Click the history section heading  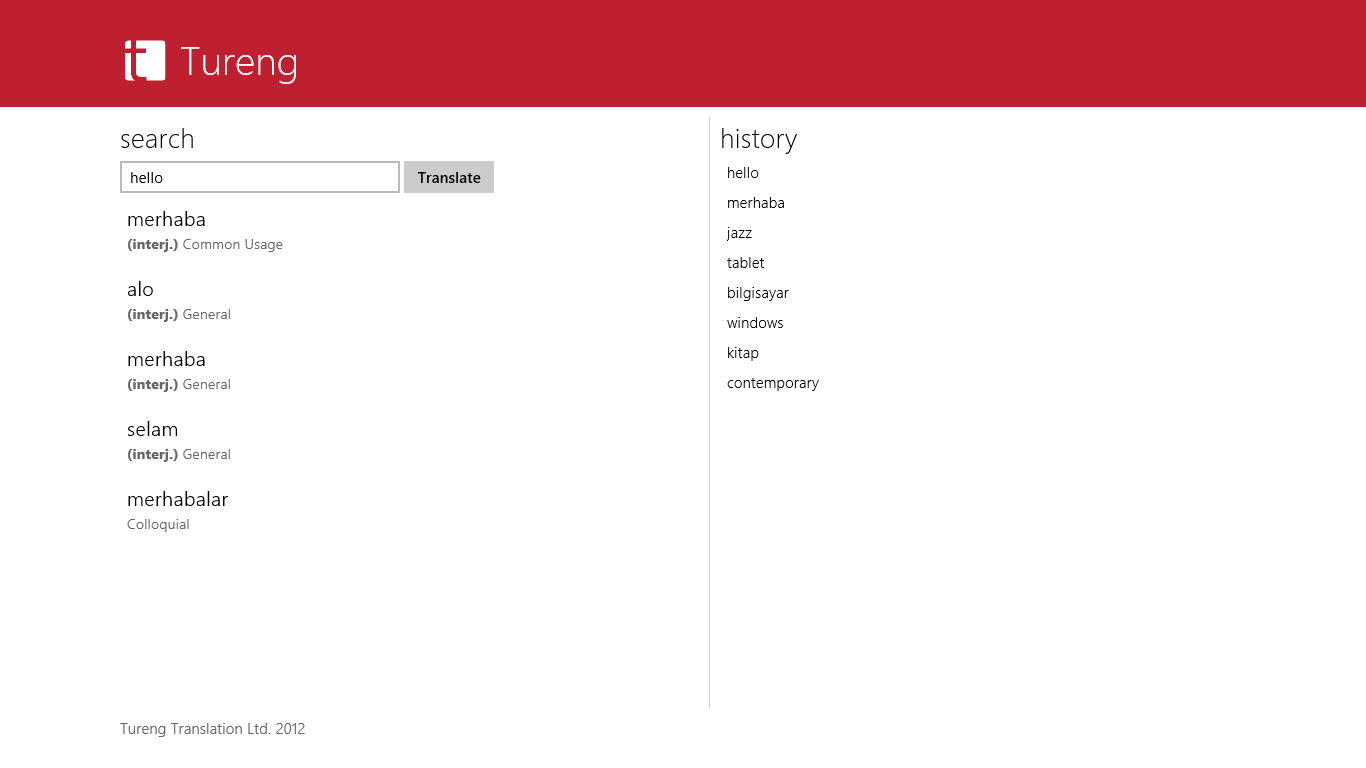758,139
